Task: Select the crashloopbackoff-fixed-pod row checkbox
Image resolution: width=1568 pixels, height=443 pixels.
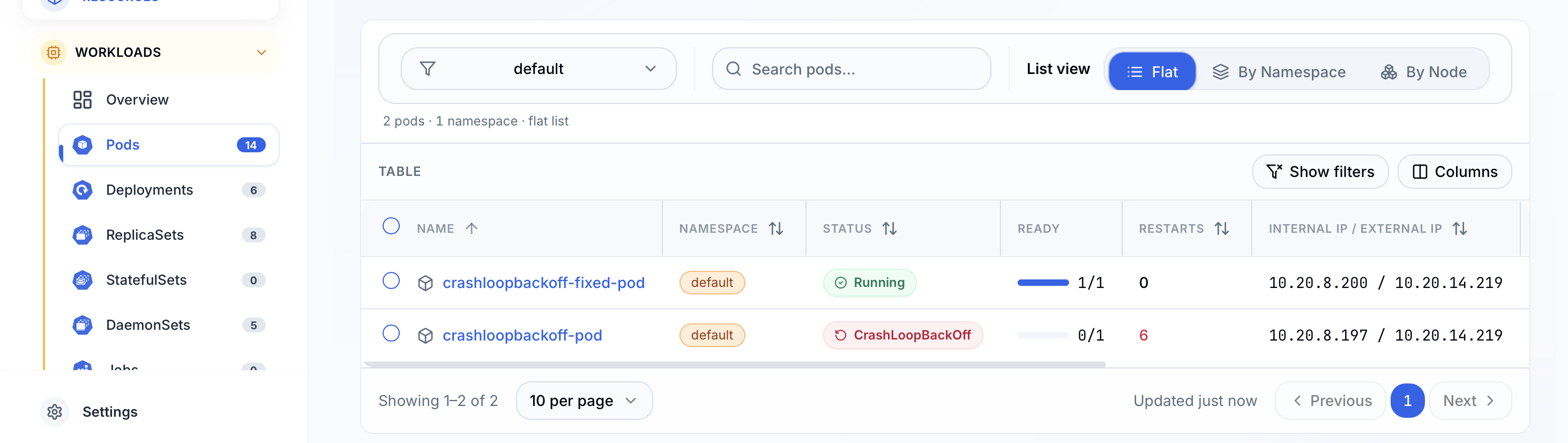Action: click(x=391, y=281)
